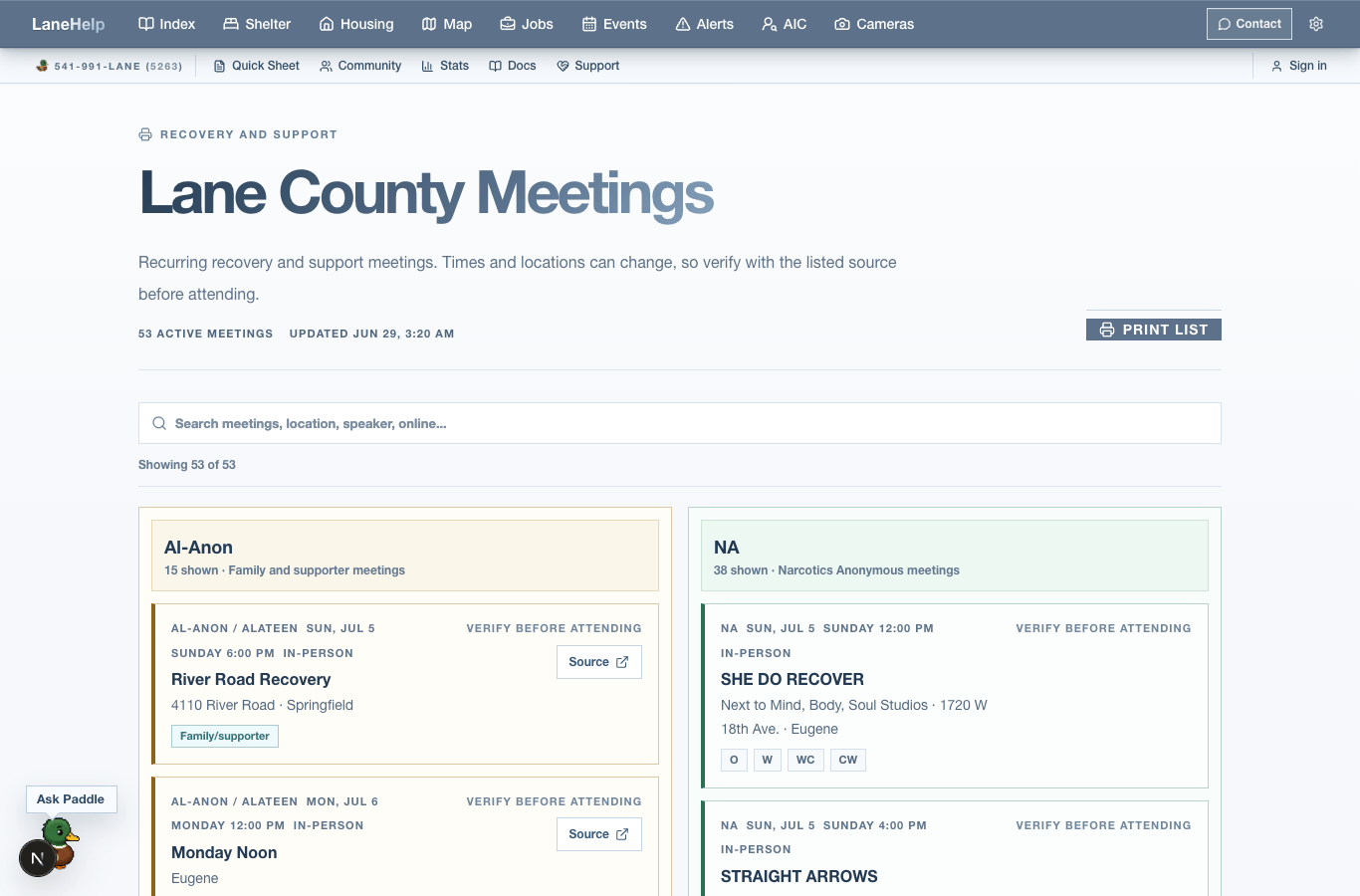Screen dimensions: 1360x896
Task: Focus the search meetings input field
Action: (680, 423)
